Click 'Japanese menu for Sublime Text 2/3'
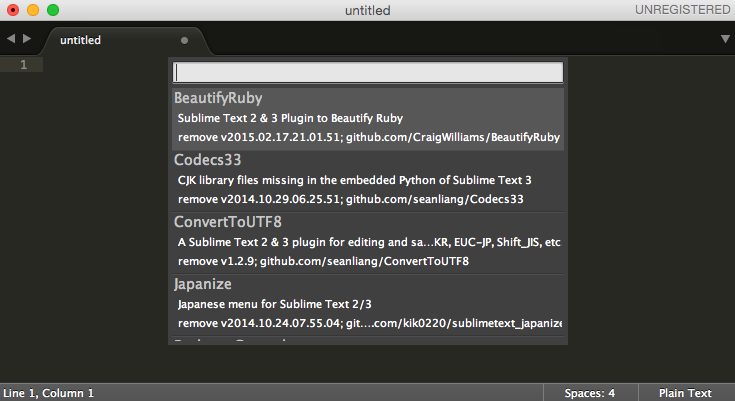The width and height of the screenshot is (735, 401). pos(275,304)
